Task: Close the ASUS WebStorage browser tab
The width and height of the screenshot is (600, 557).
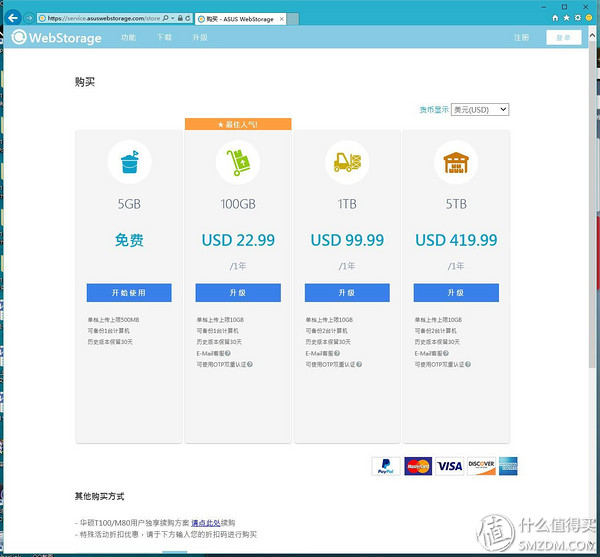Action: 282,19
